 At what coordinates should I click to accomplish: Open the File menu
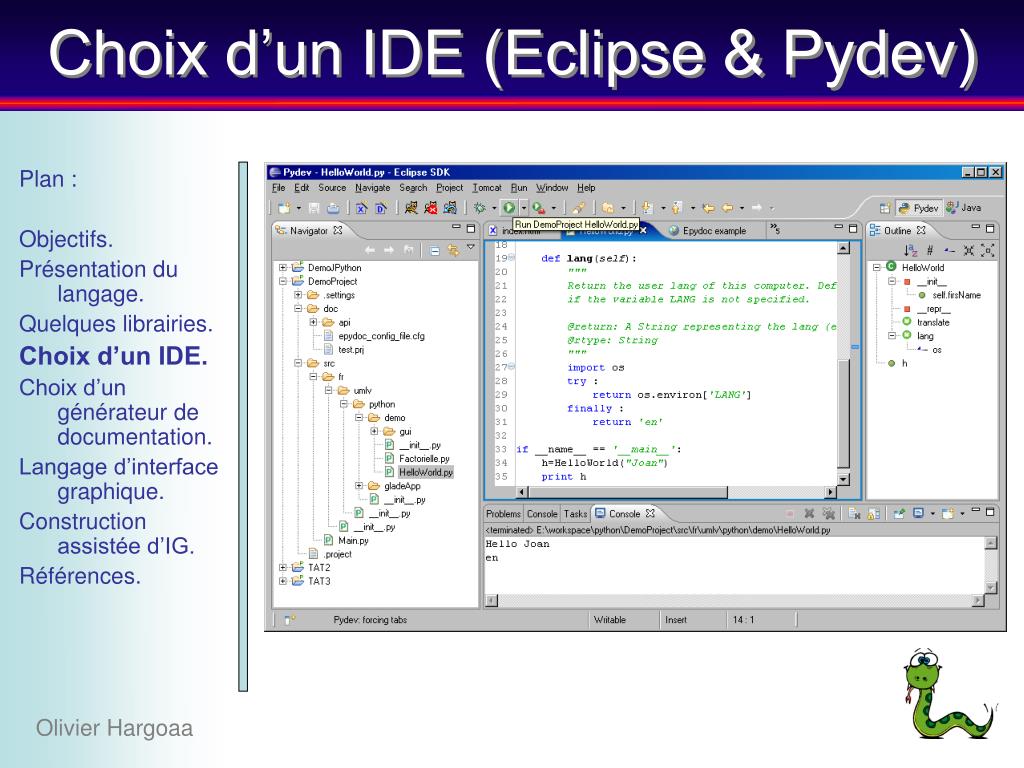[278, 187]
